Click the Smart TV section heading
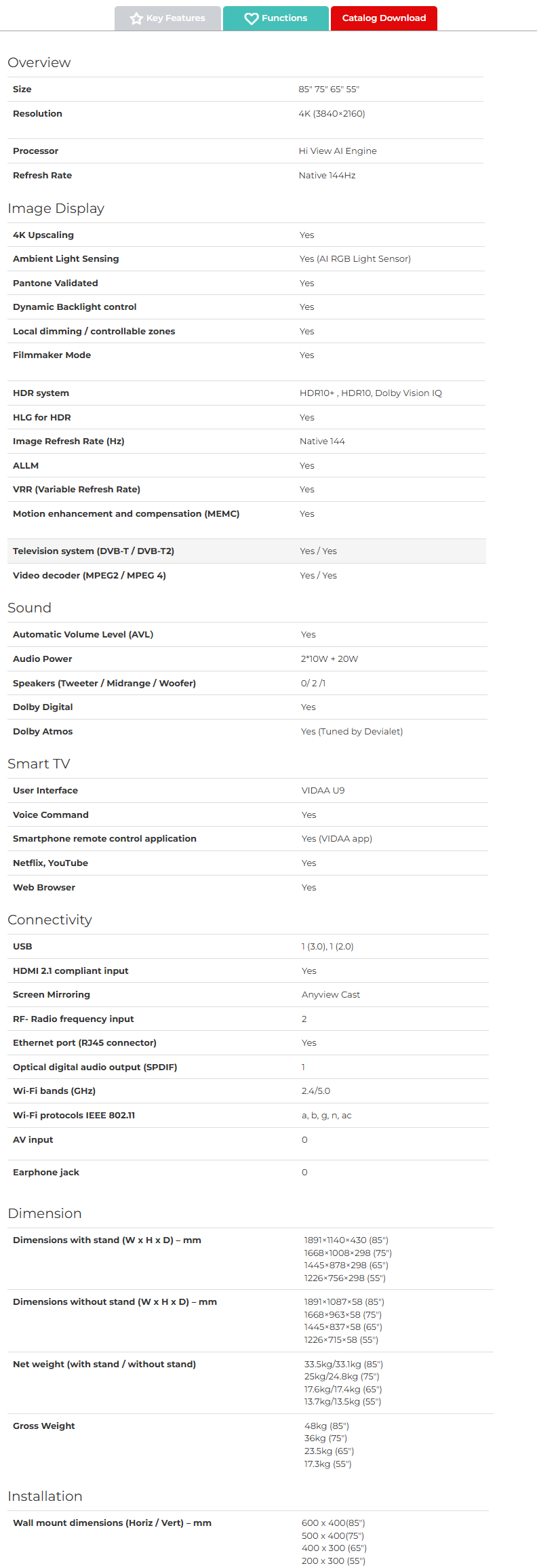Screen dimensions: 537x1568 point(39,764)
